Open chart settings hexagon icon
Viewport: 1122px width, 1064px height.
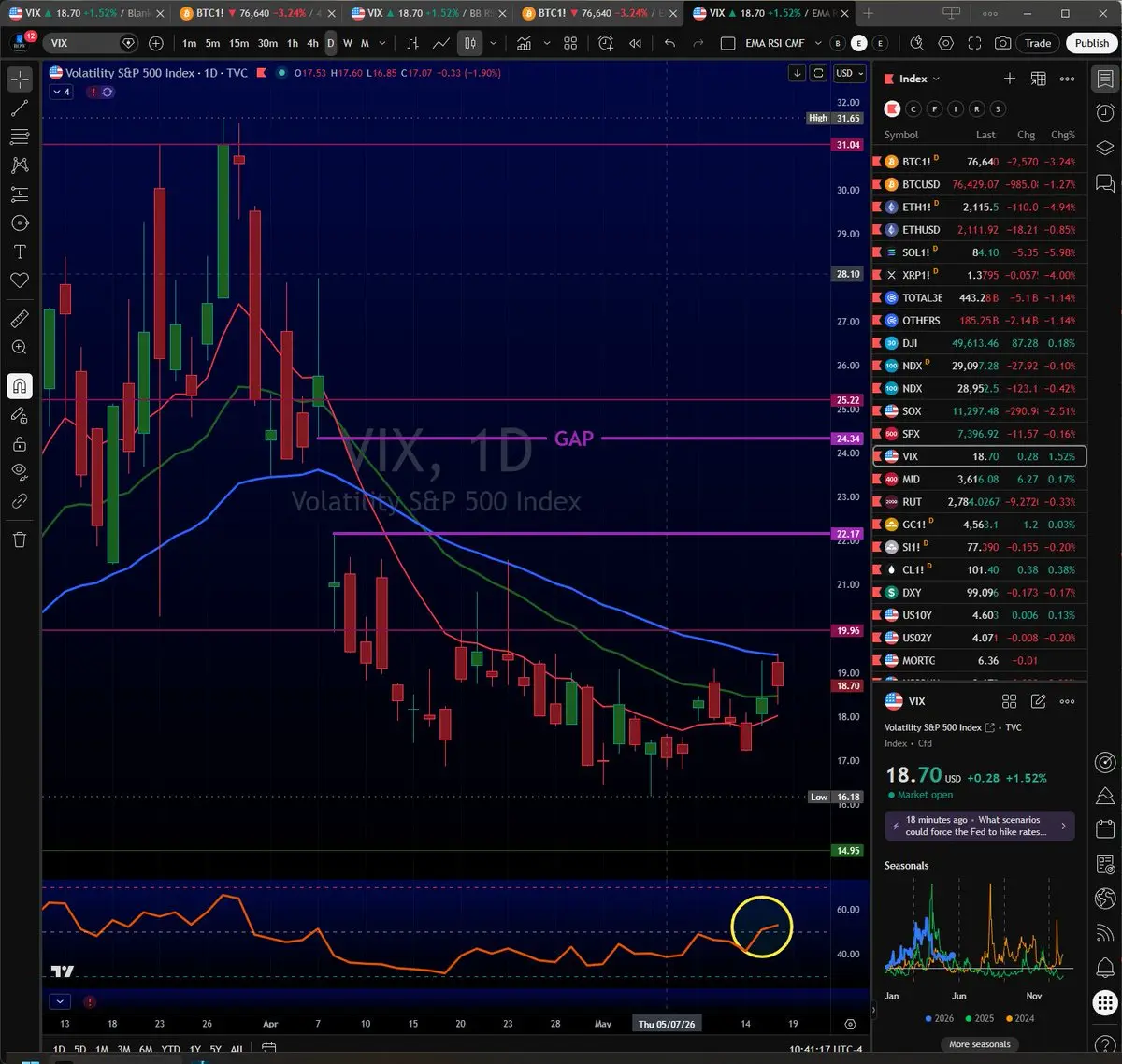pyautogui.click(x=946, y=43)
